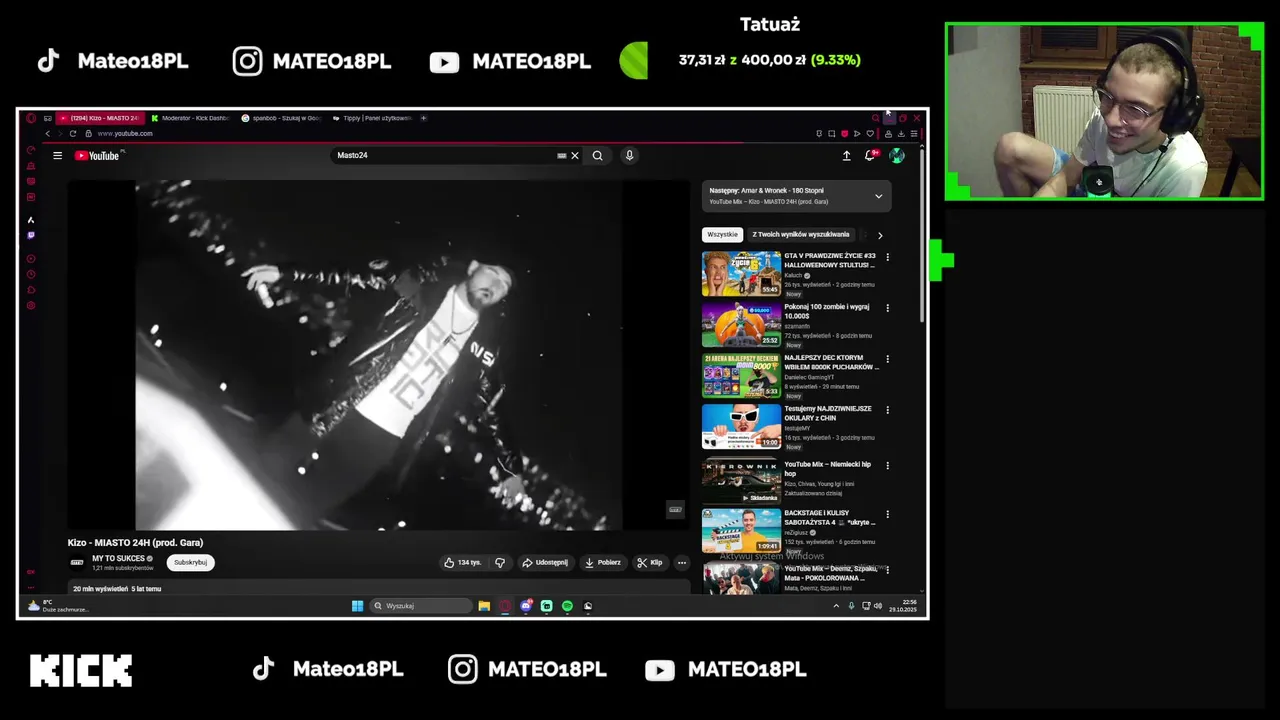Open BACKSTAGE I KULISY SABOTAŻYSTA 4 title
Screen dimensions: 1280x720
[830, 517]
